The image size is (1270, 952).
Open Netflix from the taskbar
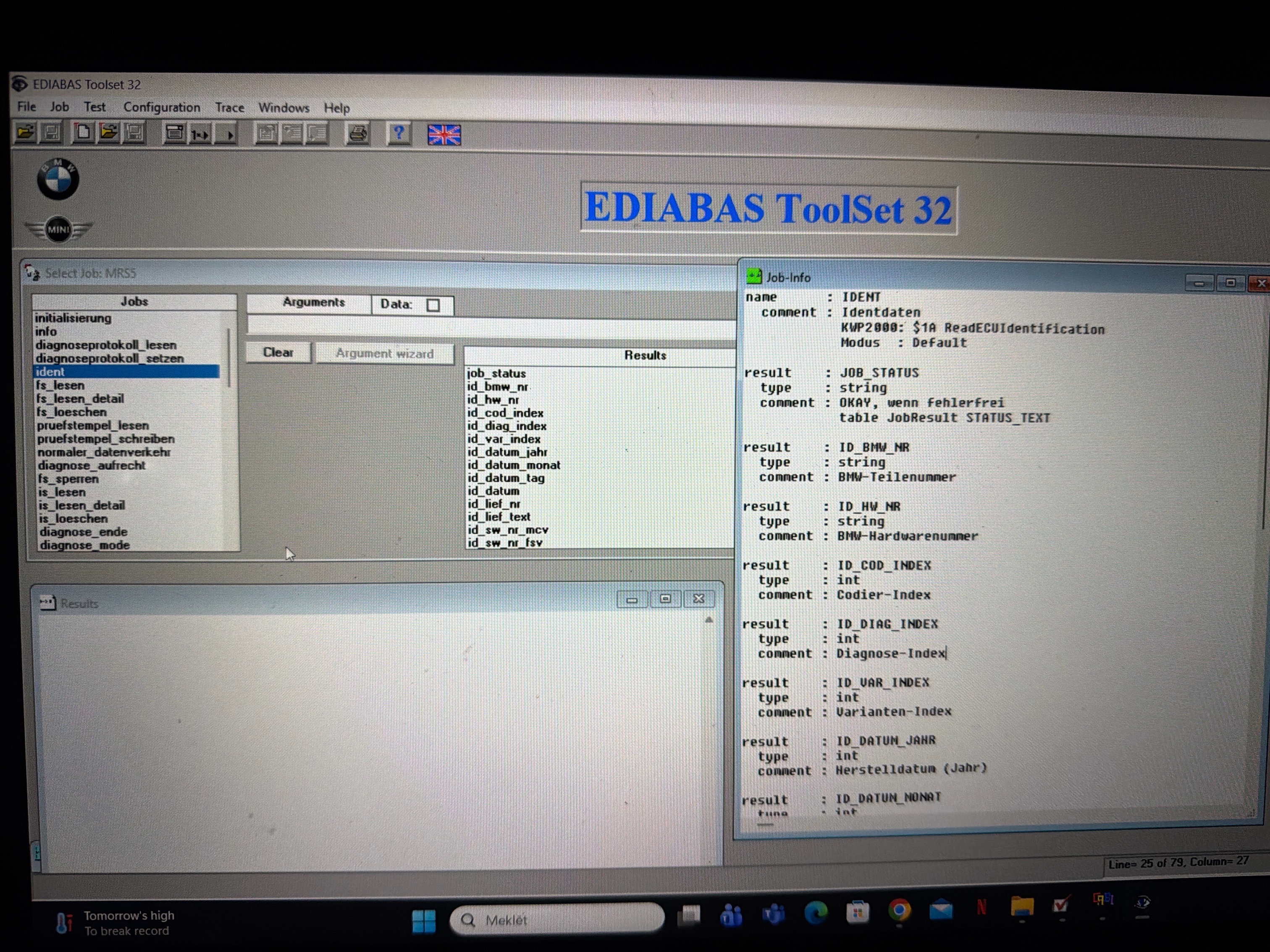[981, 907]
